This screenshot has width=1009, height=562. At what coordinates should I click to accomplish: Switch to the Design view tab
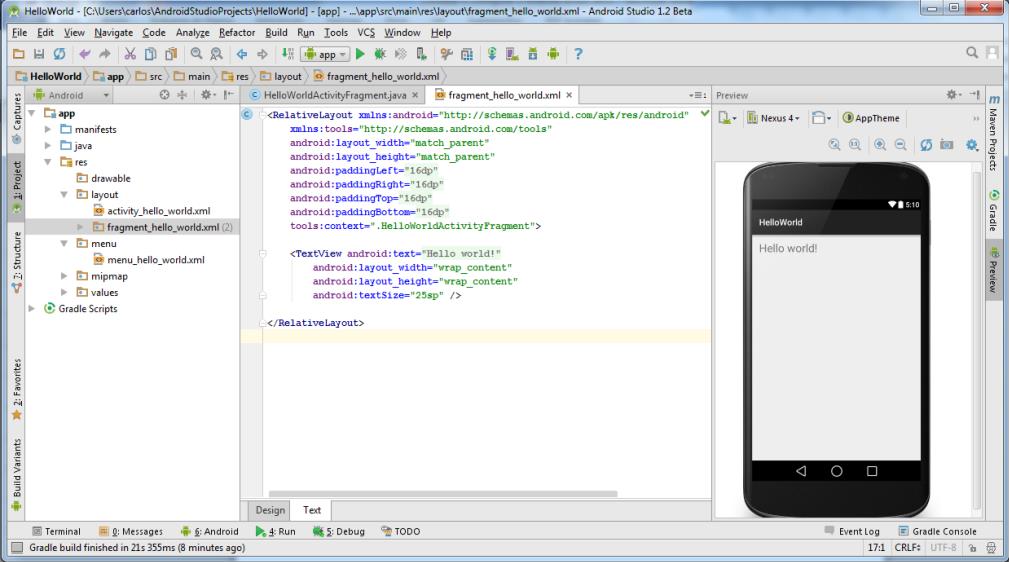pos(270,510)
